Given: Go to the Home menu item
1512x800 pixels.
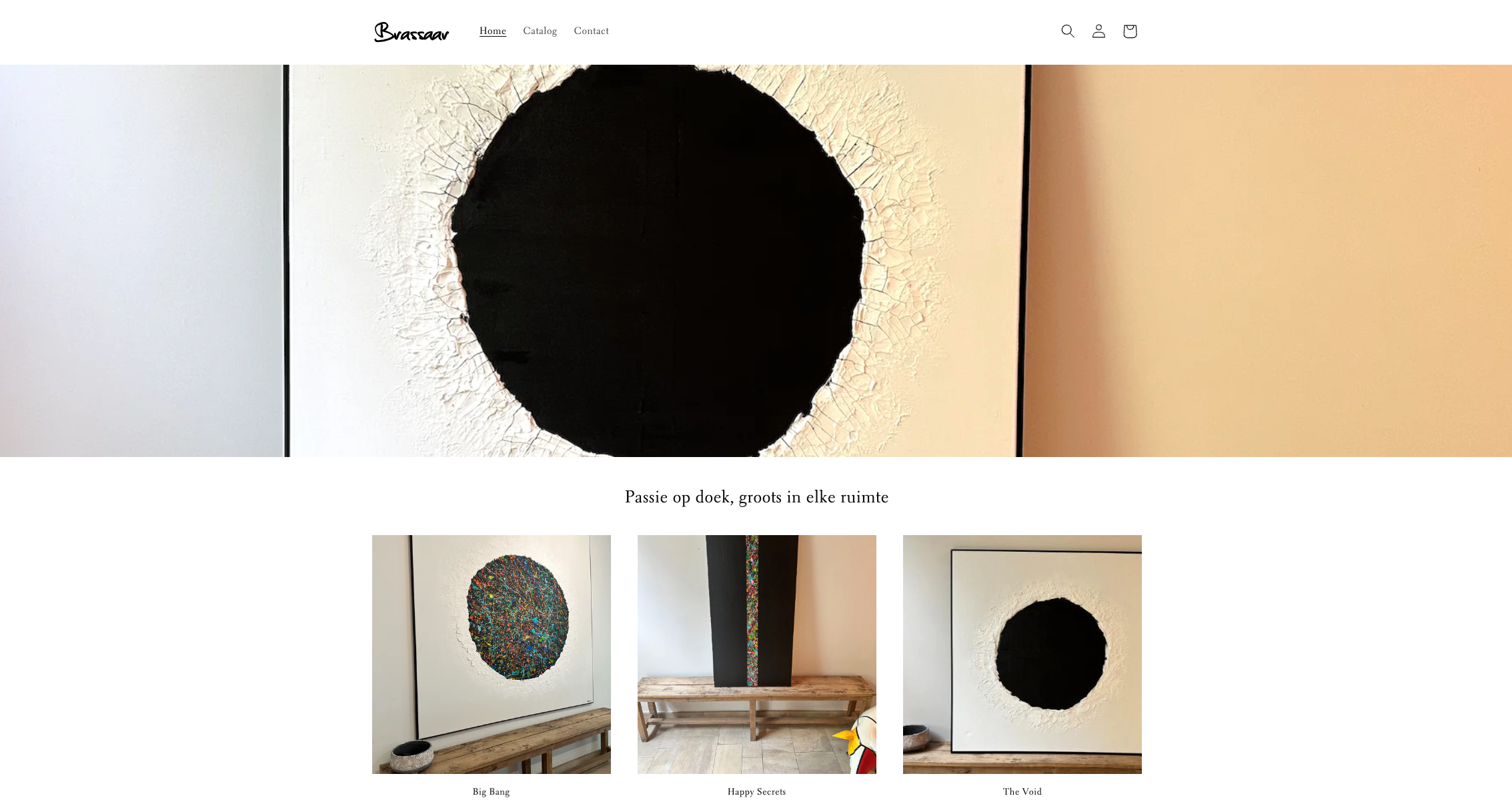Looking at the screenshot, I should [x=493, y=31].
